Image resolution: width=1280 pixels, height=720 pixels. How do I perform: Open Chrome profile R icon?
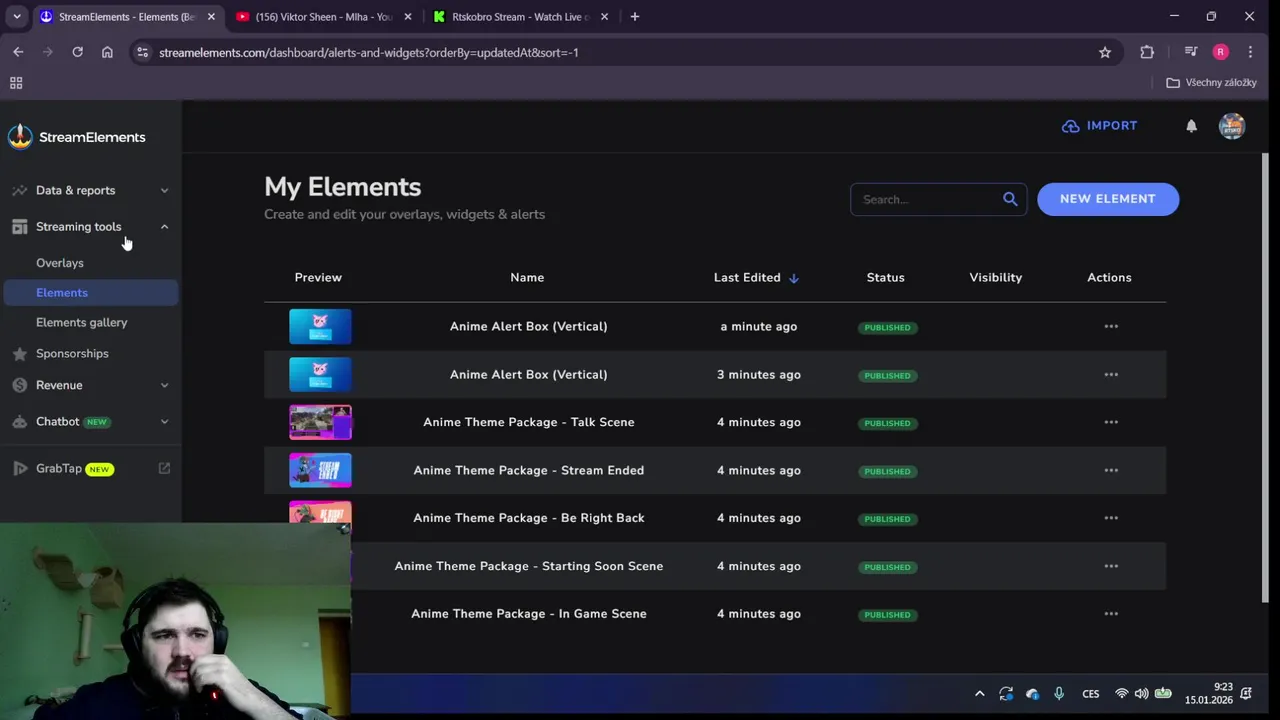[1220, 52]
